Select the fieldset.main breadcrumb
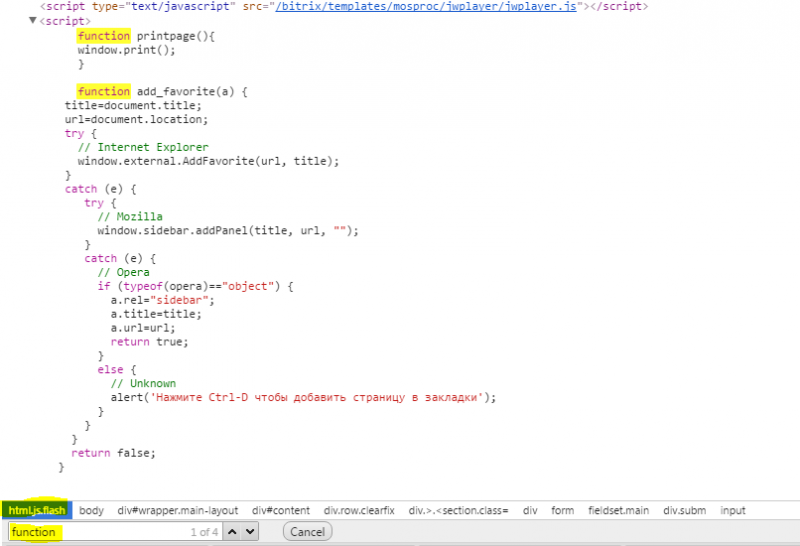 click(x=618, y=510)
